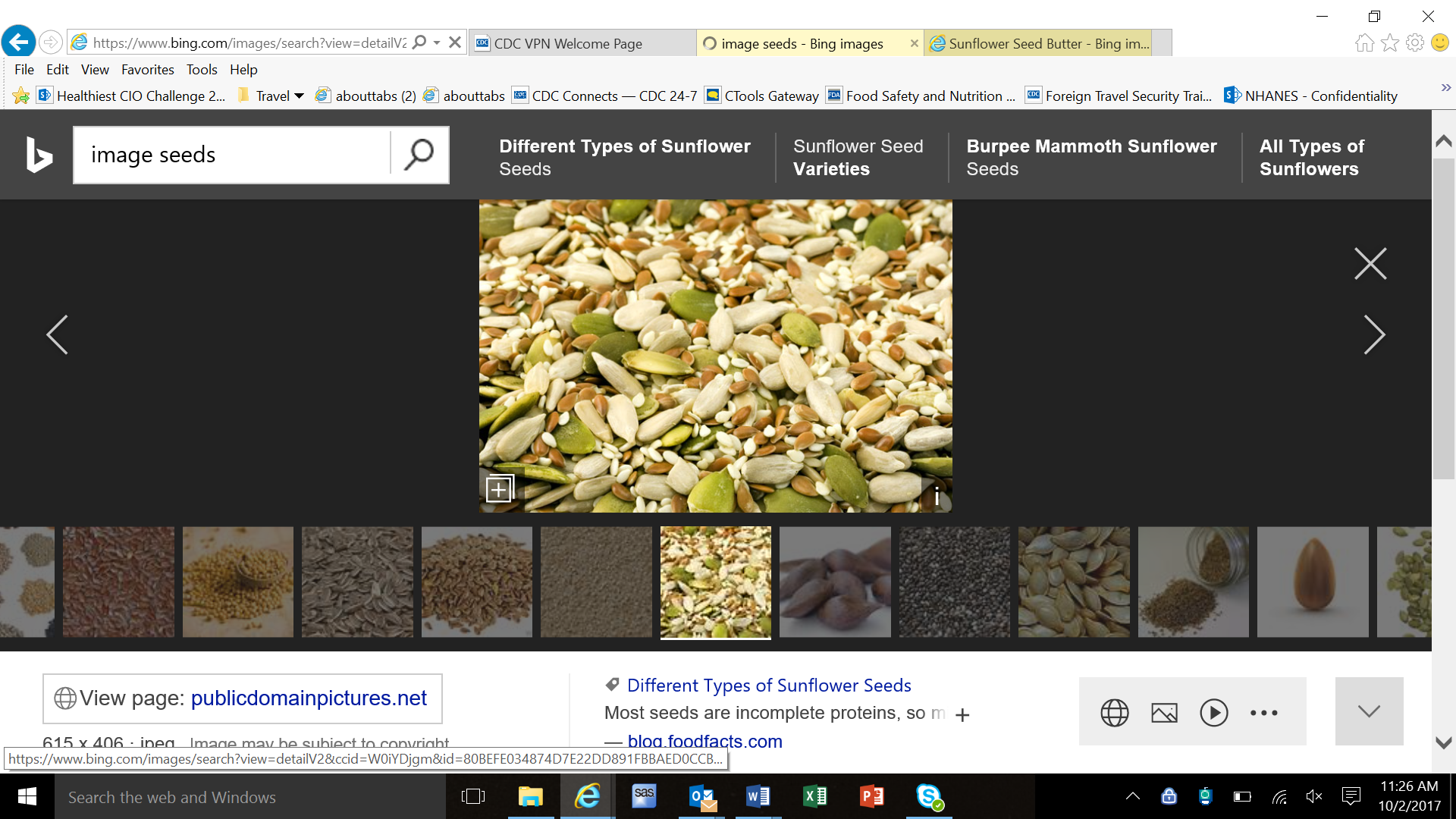Click the globe web results icon
The height and width of the screenshot is (819, 1456).
tap(1114, 713)
